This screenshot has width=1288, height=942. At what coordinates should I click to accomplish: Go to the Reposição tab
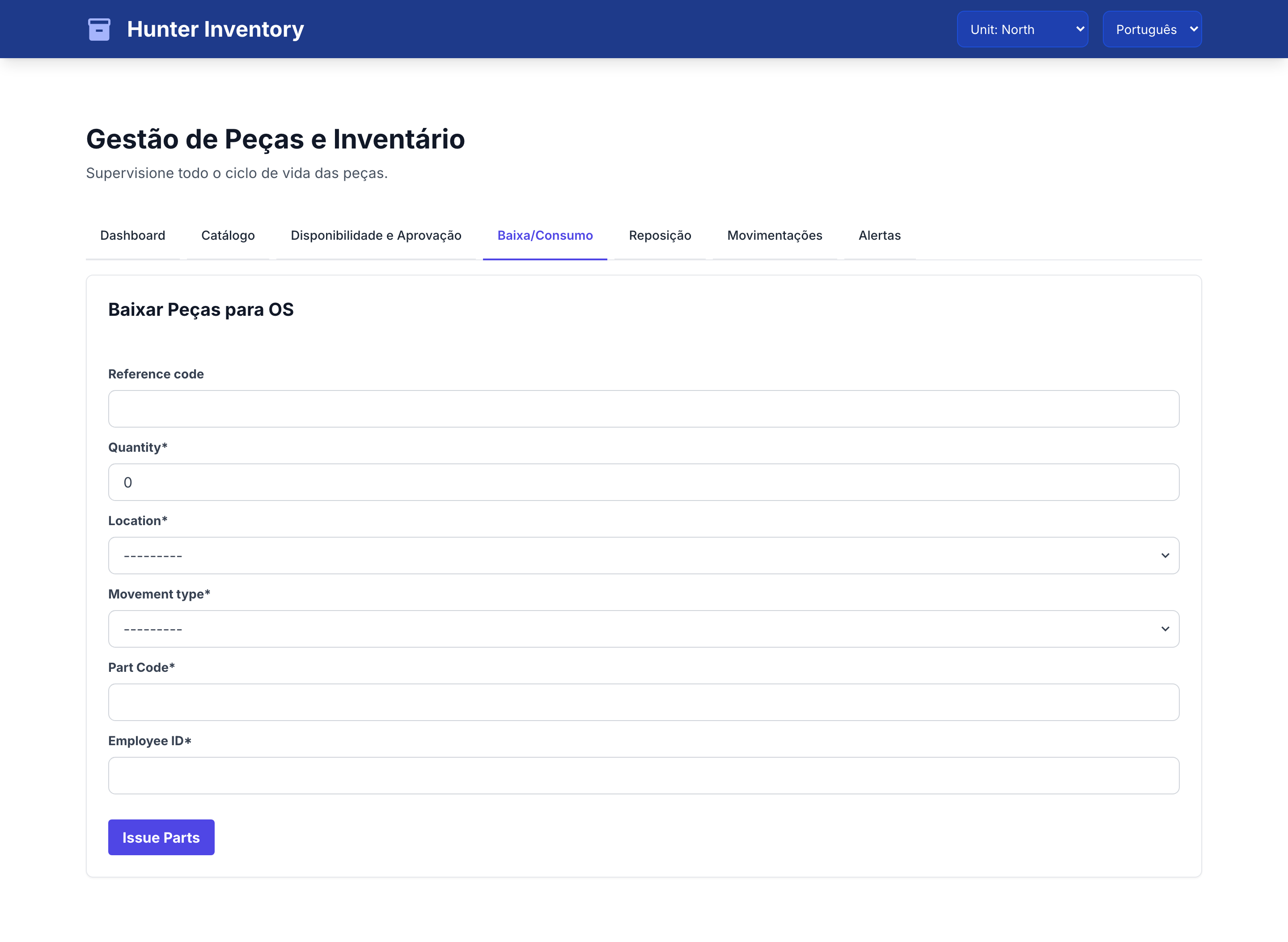click(660, 235)
